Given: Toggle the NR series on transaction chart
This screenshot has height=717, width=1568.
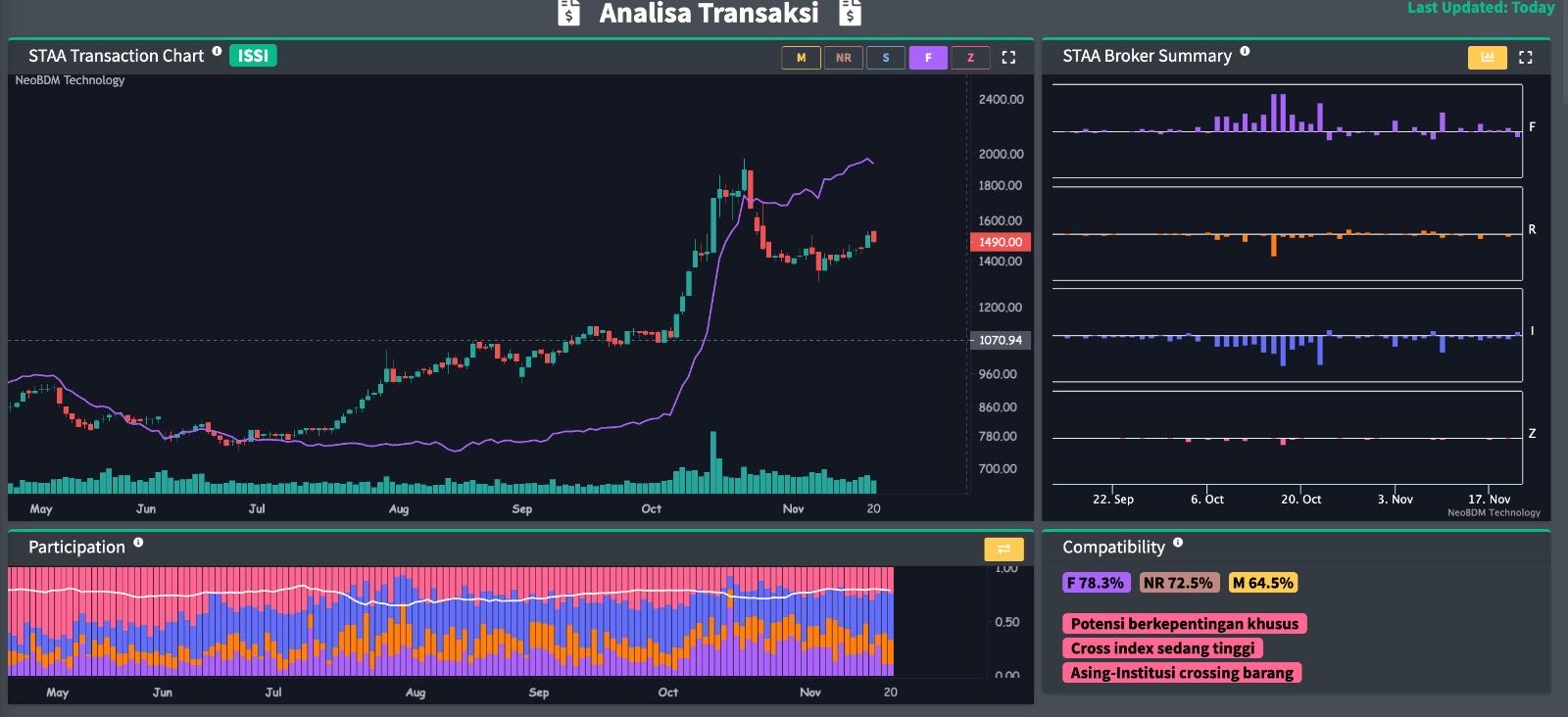Looking at the screenshot, I should pyautogui.click(x=843, y=58).
